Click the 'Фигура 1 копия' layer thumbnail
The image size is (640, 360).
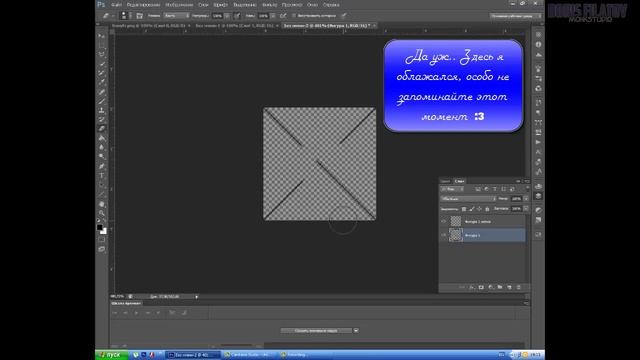(x=456, y=222)
